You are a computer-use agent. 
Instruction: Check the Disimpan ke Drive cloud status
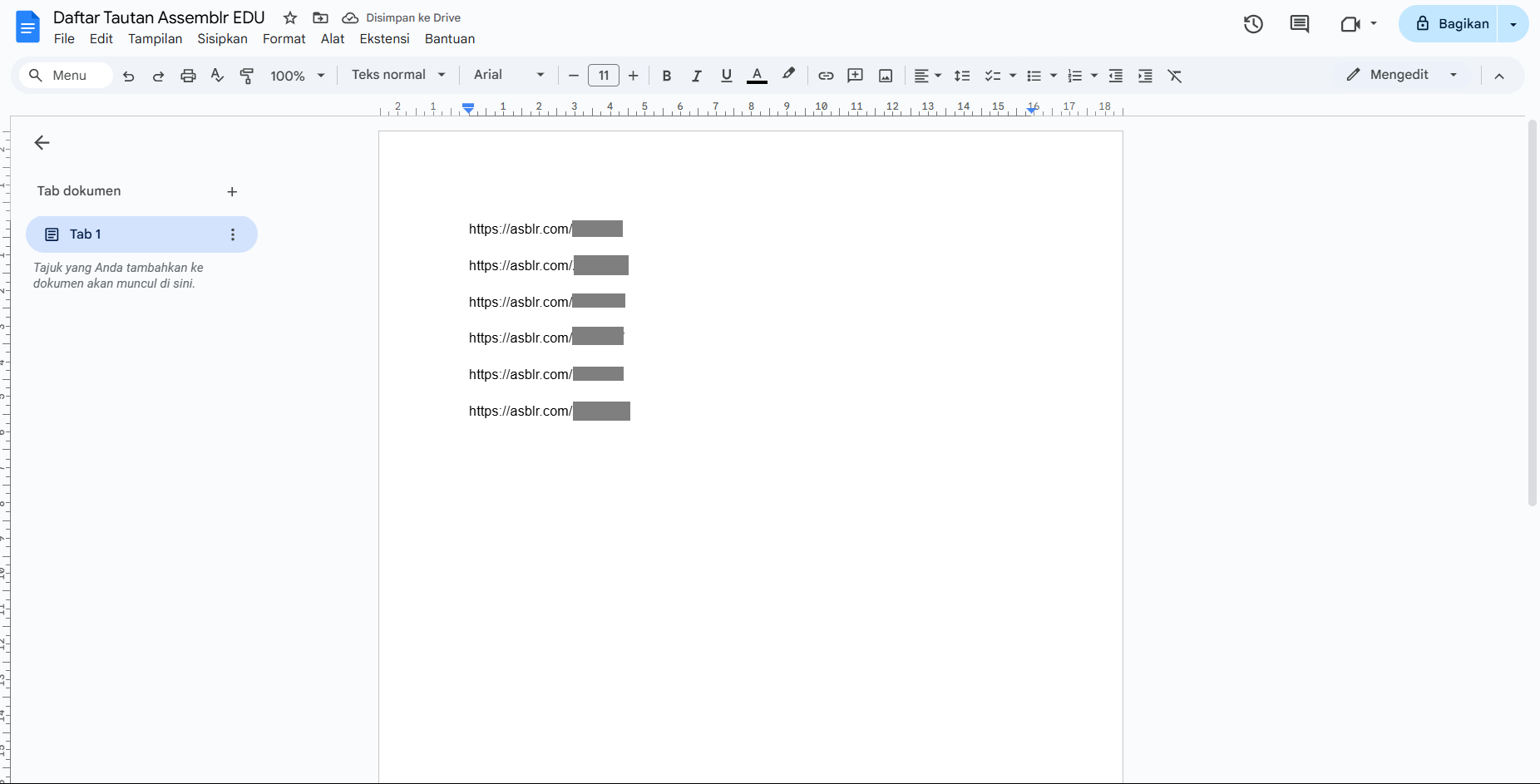click(x=402, y=17)
